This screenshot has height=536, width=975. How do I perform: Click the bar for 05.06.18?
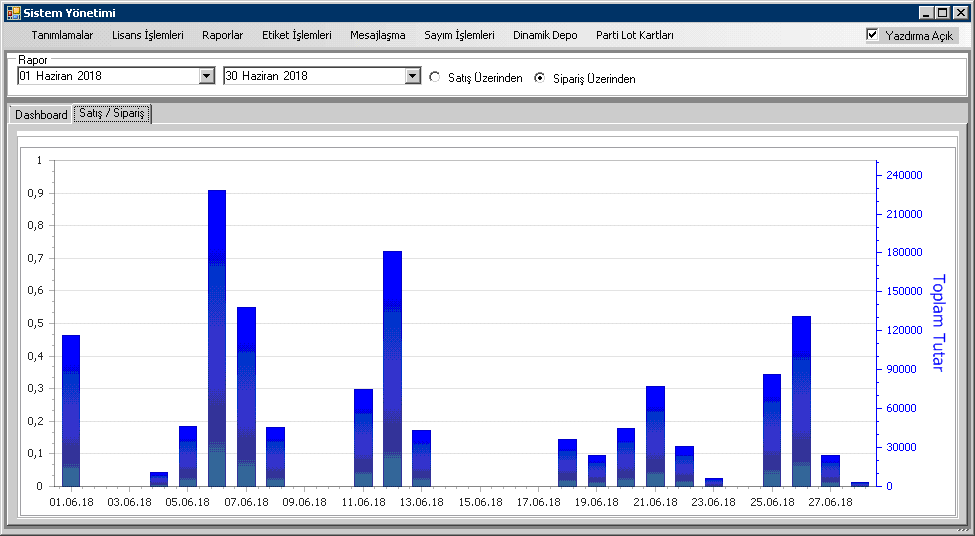pos(188,456)
